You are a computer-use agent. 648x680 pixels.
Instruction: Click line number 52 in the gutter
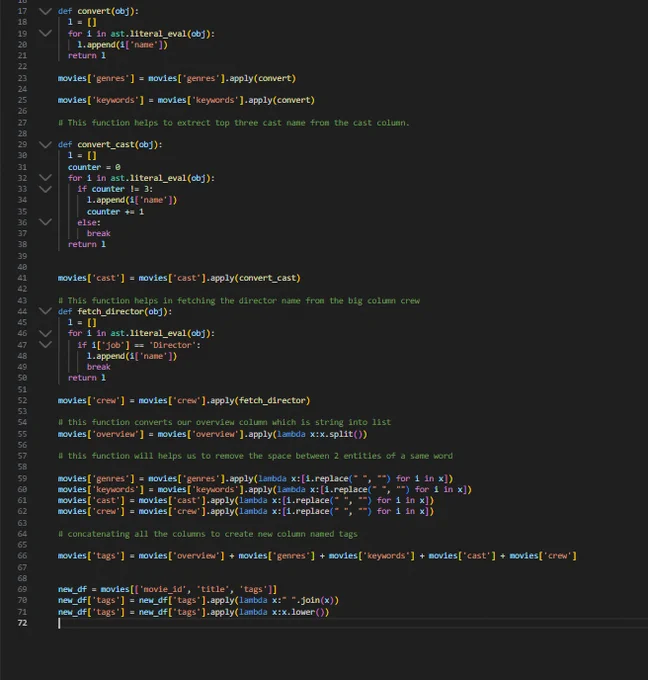22,400
